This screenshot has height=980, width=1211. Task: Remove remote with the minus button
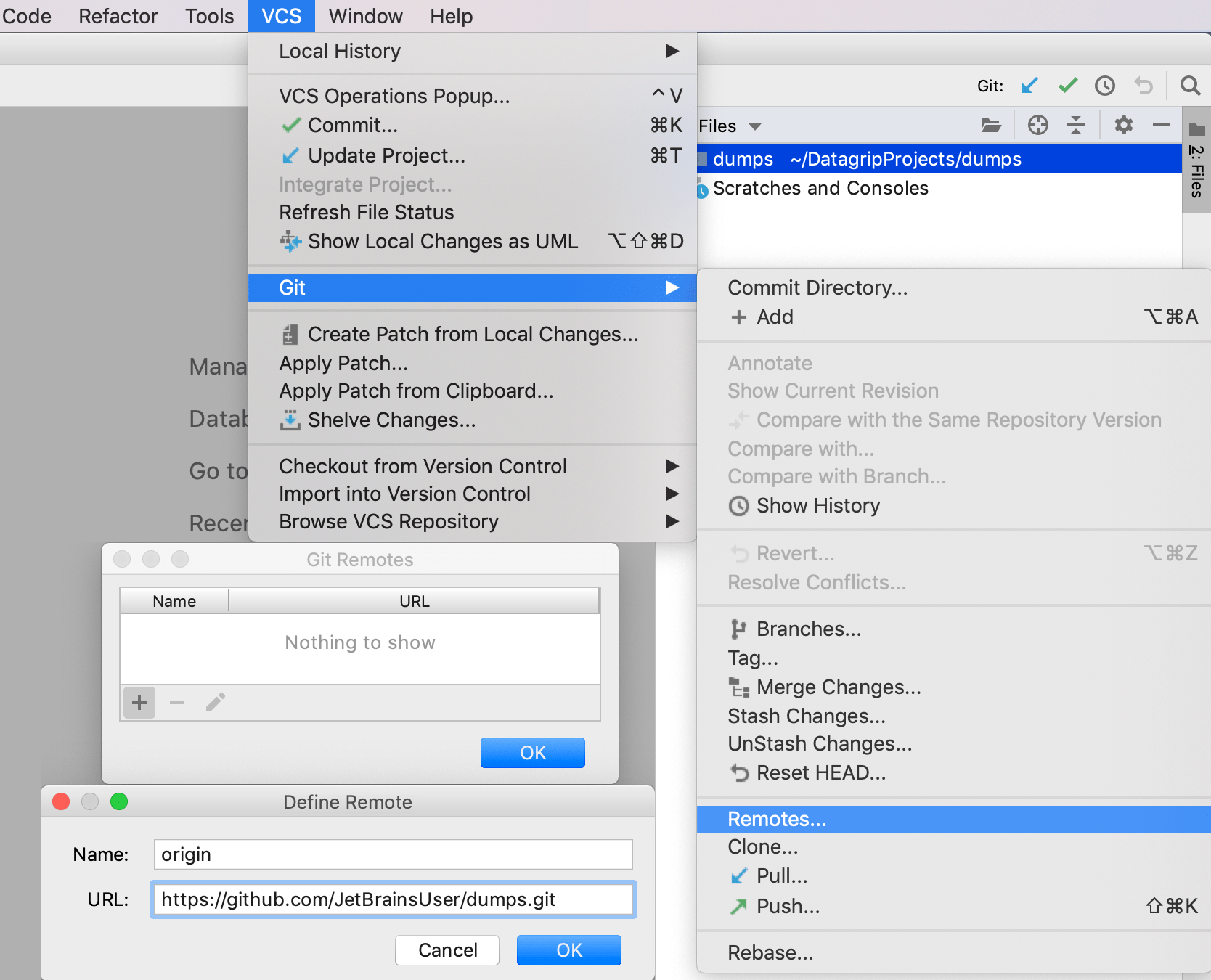177,702
